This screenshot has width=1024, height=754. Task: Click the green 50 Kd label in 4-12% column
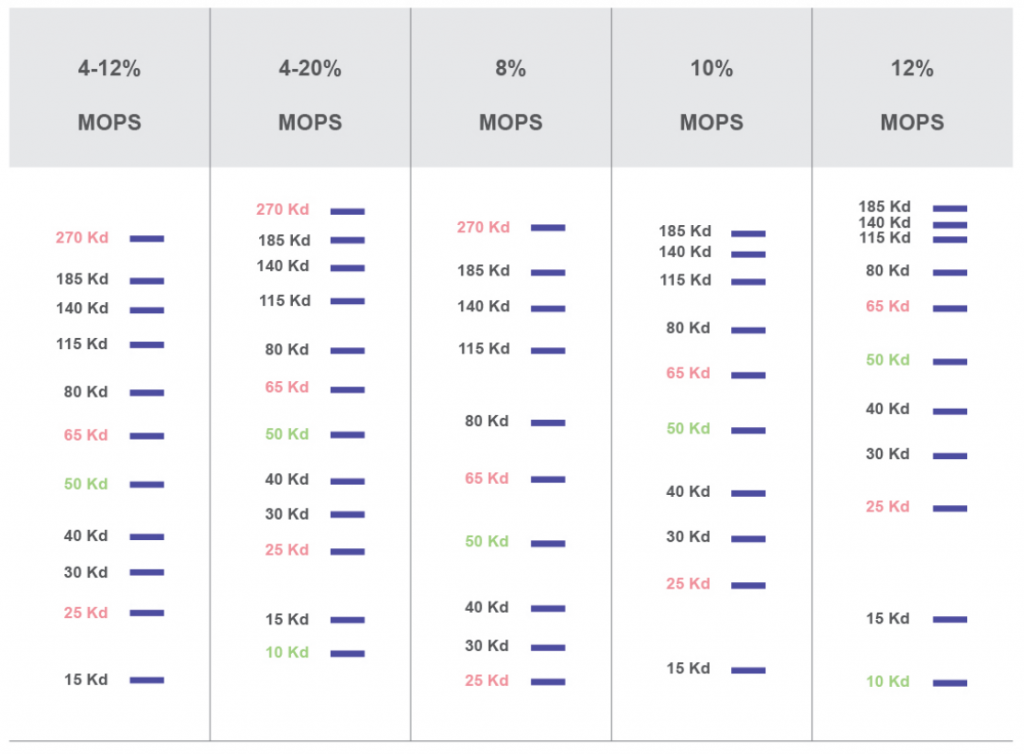(x=86, y=484)
